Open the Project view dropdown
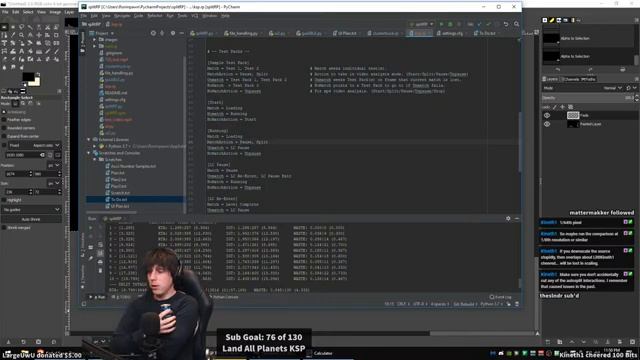 [102, 33]
